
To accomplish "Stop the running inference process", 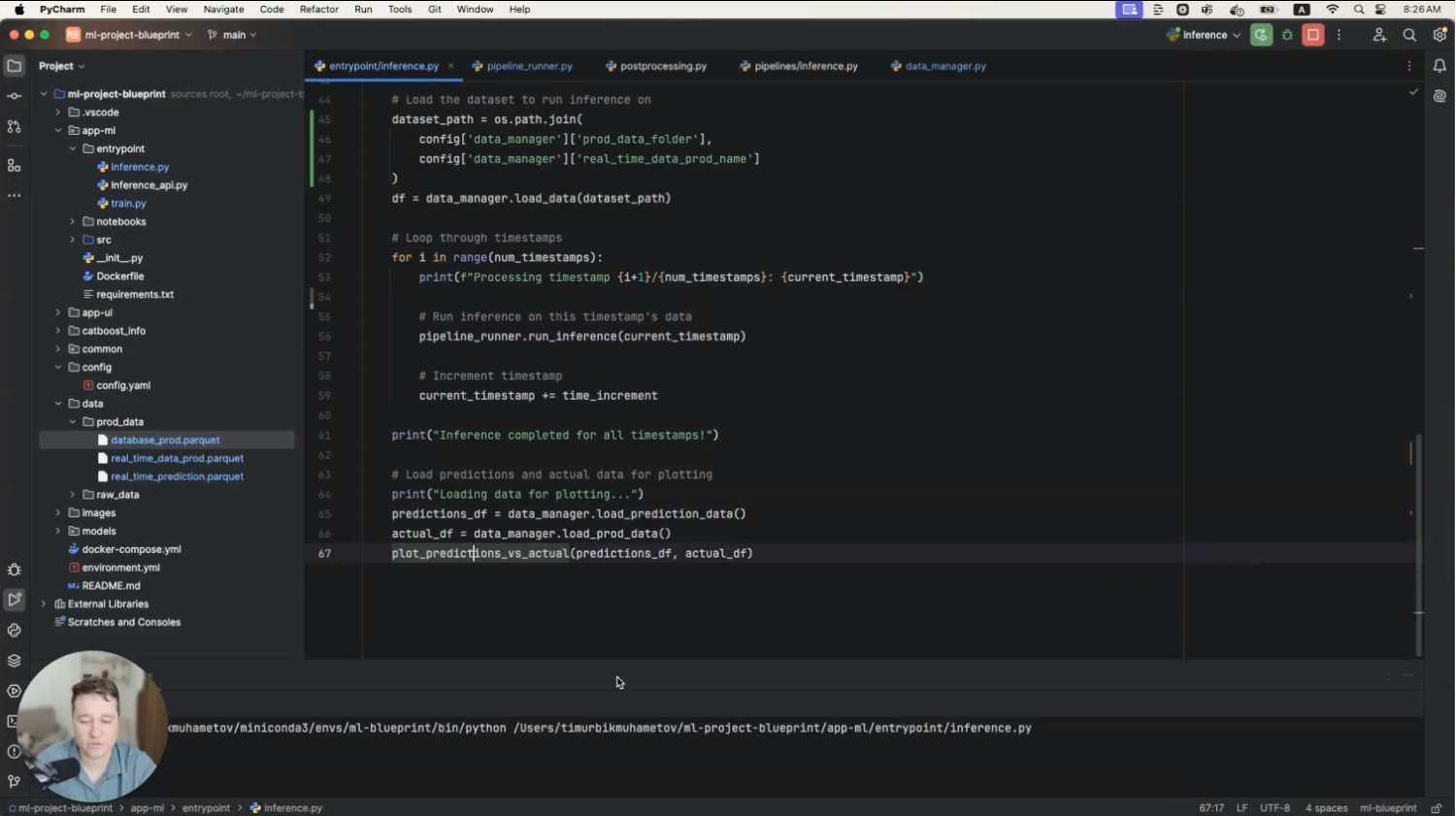I will [x=1313, y=35].
